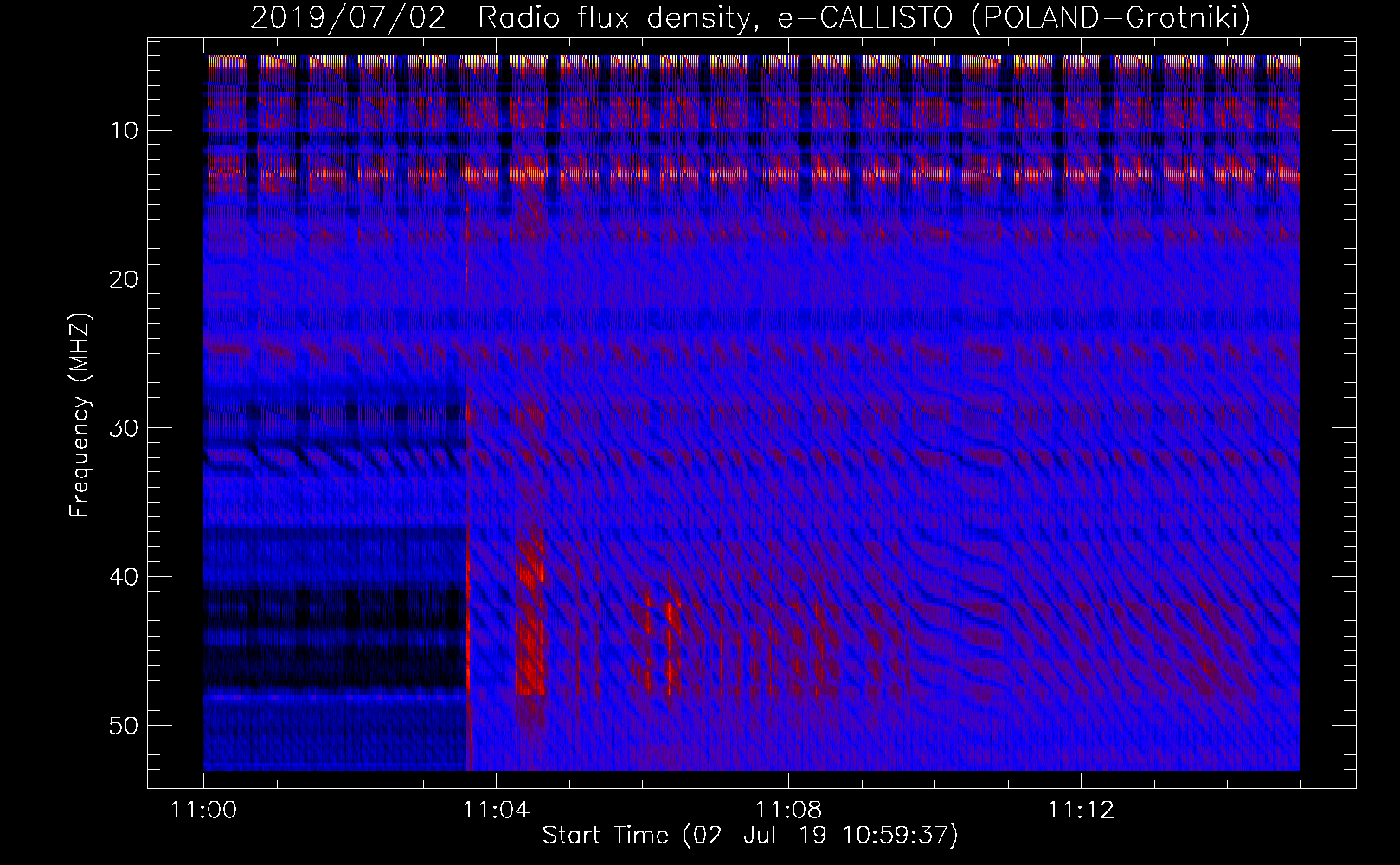The width and height of the screenshot is (1400, 865).
Task: Click the 'Start Time (02-Jul-19 10:59:37)' label
Action: click(x=750, y=836)
